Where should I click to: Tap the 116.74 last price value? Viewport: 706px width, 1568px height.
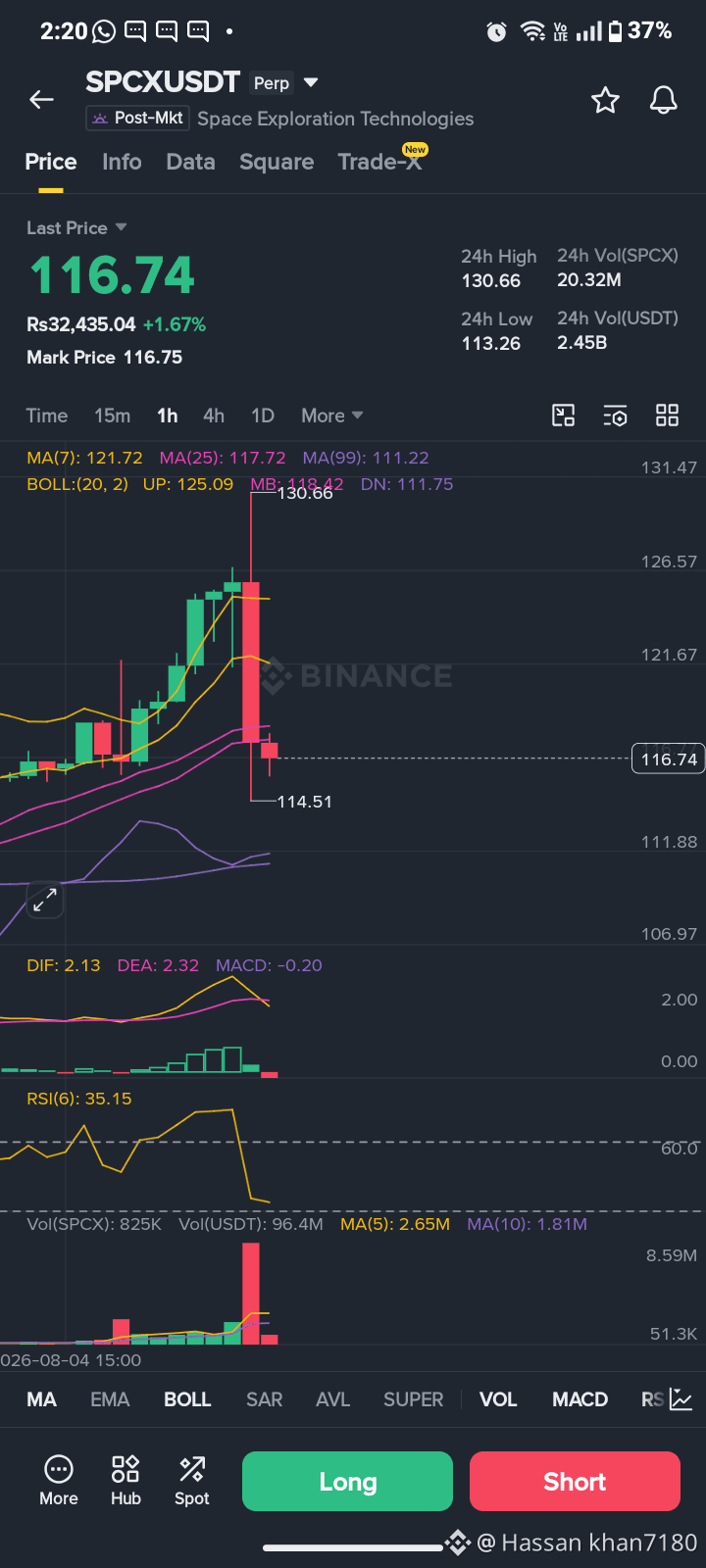pyautogui.click(x=113, y=275)
